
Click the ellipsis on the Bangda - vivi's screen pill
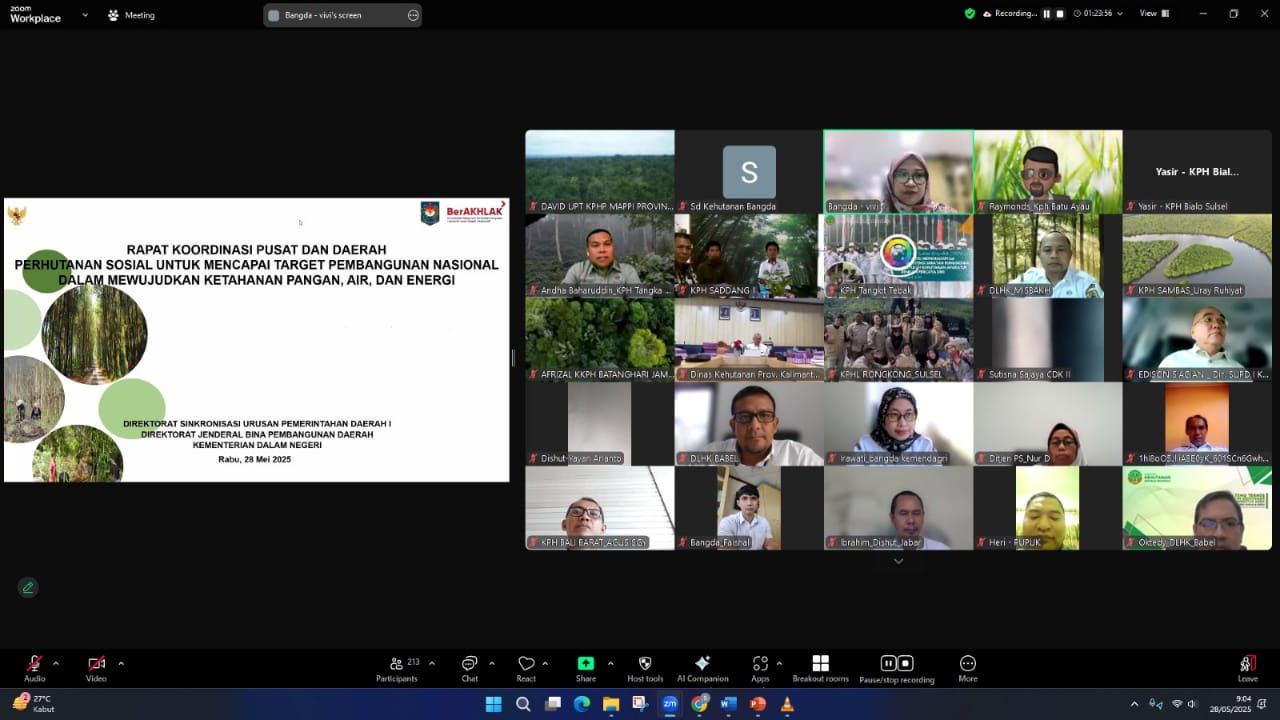pyautogui.click(x=413, y=15)
